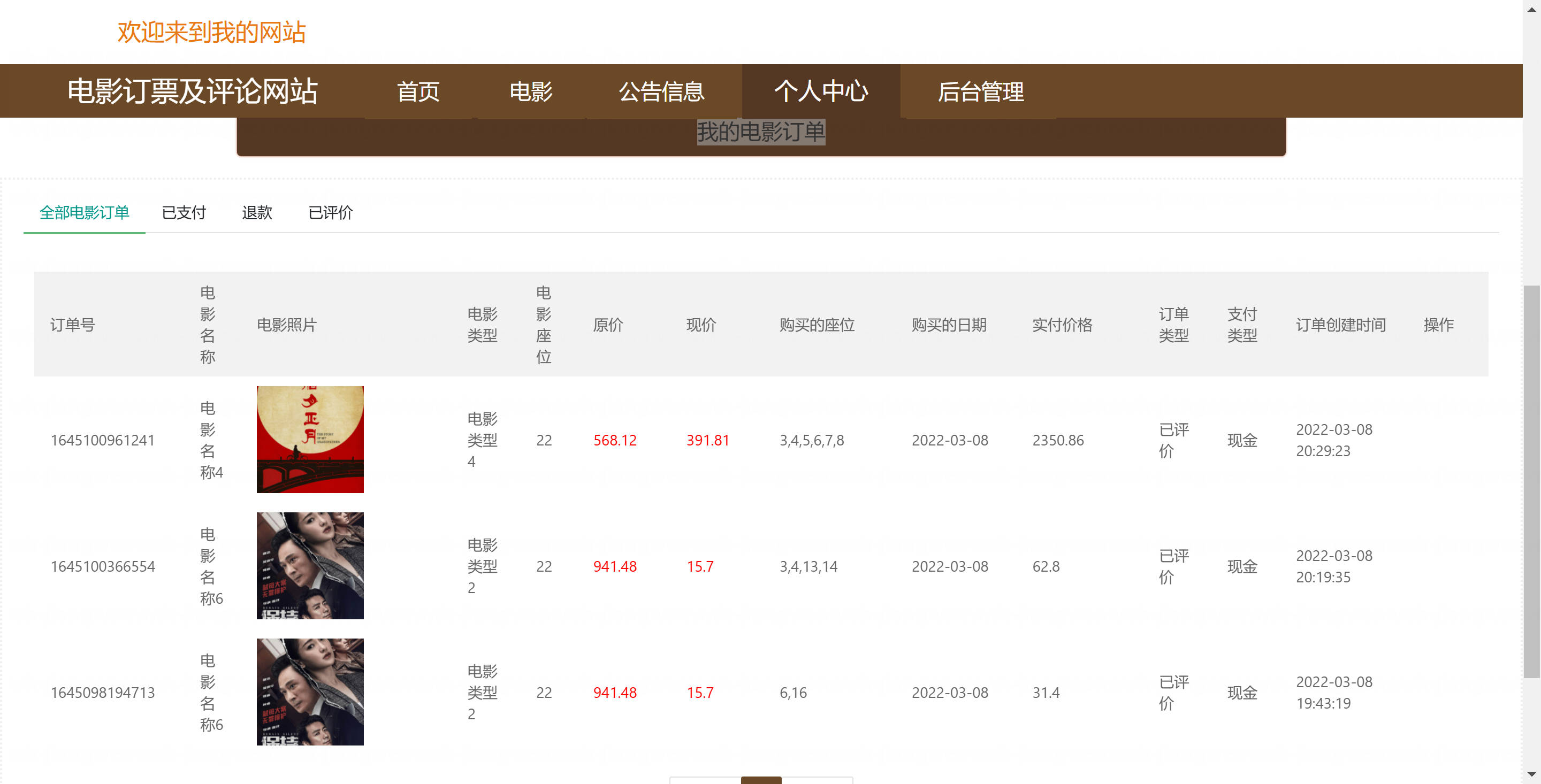Click the vertical scrollbar thumb

[1531, 482]
